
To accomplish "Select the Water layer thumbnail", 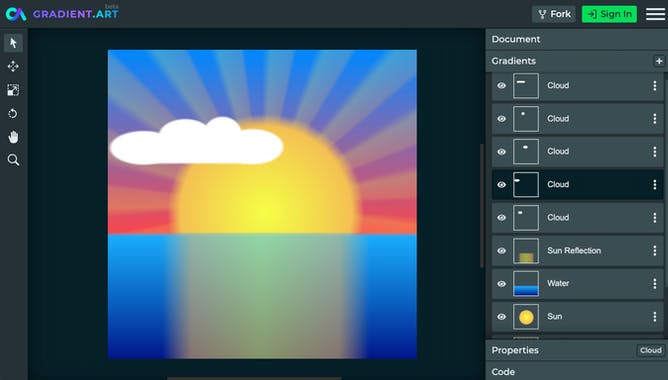I will [x=526, y=284].
